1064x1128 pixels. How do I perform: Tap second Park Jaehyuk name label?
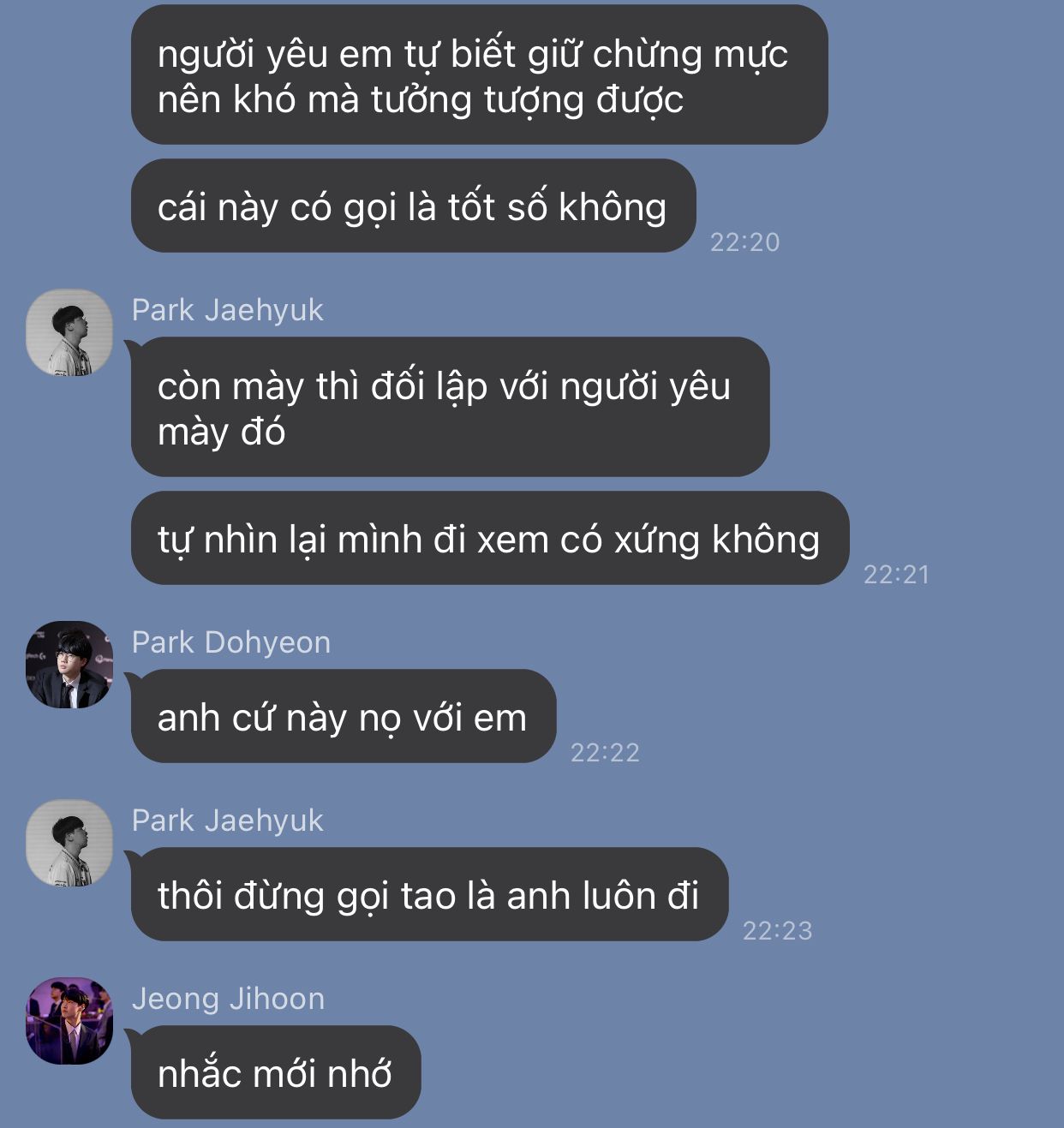[x=227, y=821]
